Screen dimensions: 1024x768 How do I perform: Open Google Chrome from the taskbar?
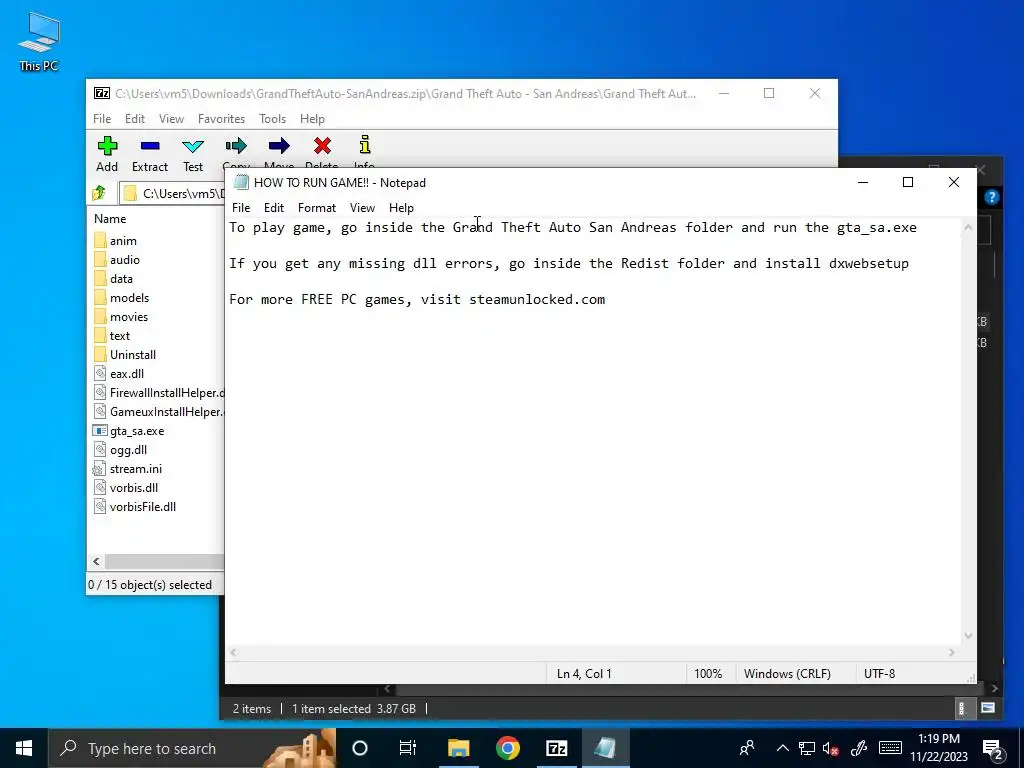pos(507,748)
